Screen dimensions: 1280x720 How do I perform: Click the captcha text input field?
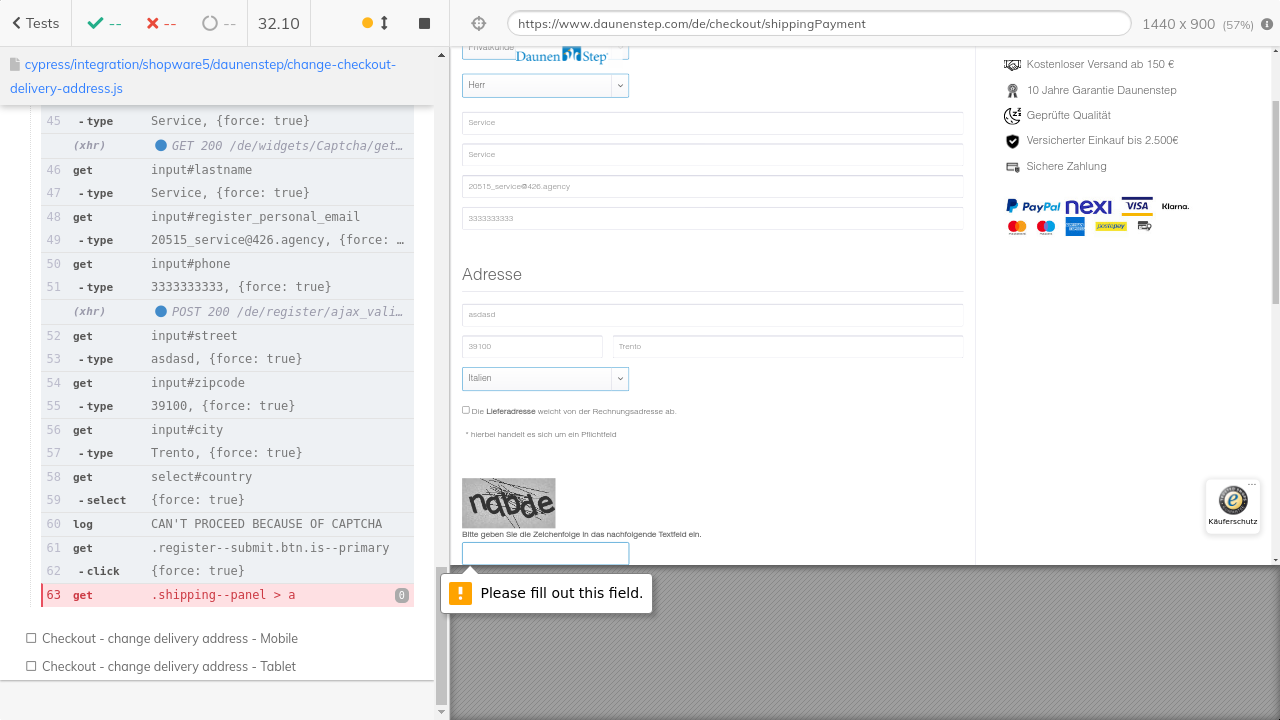click(x=545, y=553)
